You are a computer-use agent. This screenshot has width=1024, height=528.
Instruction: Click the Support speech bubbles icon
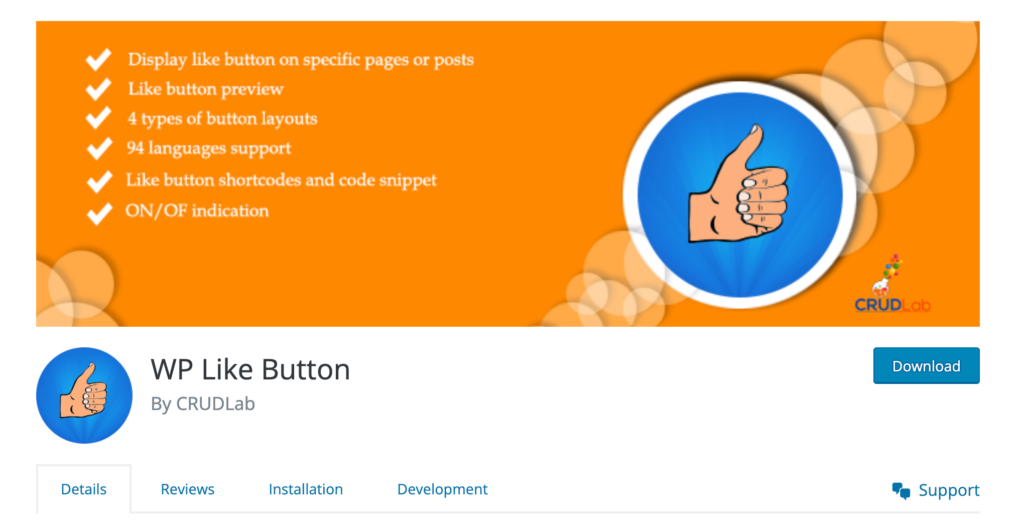[x=901, y=491]
